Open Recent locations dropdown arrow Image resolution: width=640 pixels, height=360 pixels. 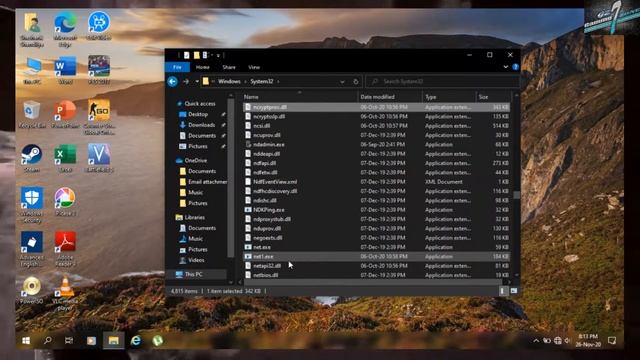pos(197,82)
